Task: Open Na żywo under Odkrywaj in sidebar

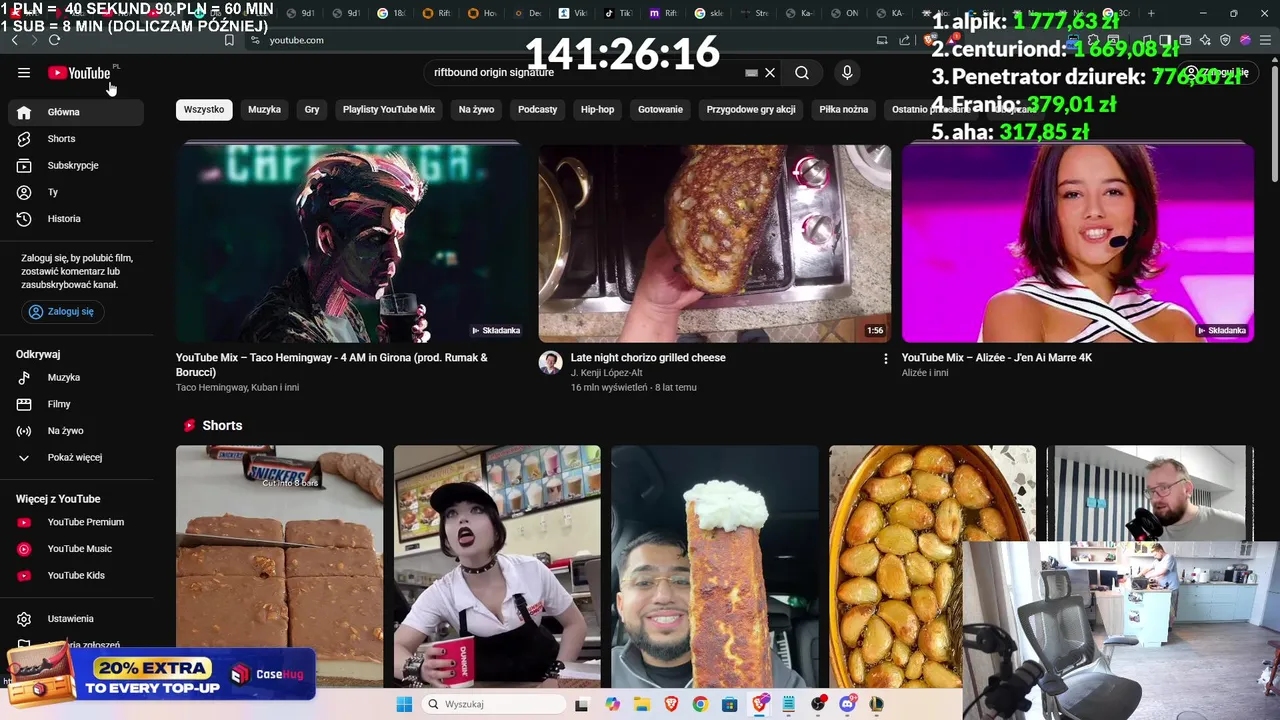Action: pos(76,431)
